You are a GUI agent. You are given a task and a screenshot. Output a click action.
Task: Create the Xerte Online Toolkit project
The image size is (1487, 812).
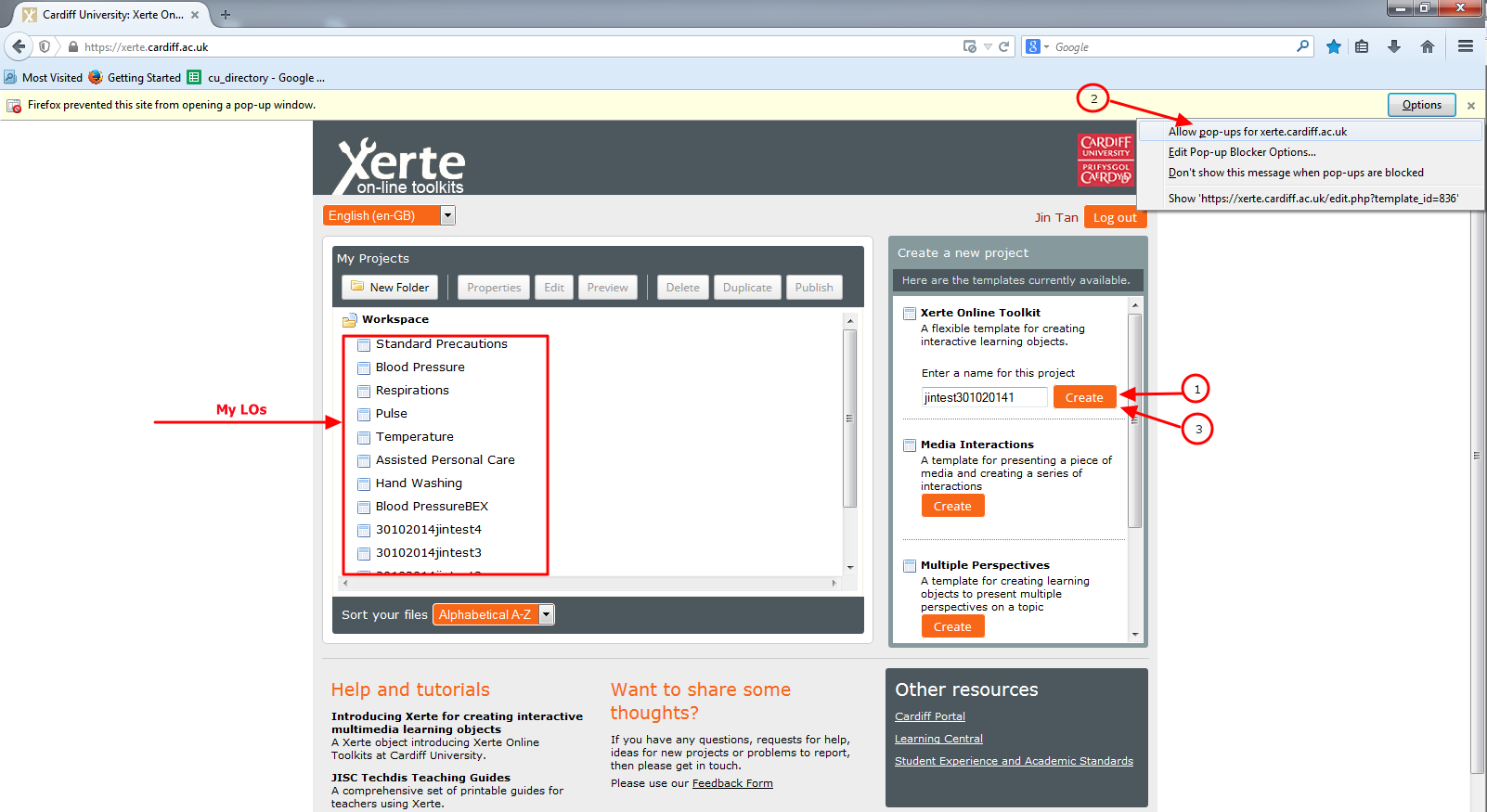[x=1084, y=397]
